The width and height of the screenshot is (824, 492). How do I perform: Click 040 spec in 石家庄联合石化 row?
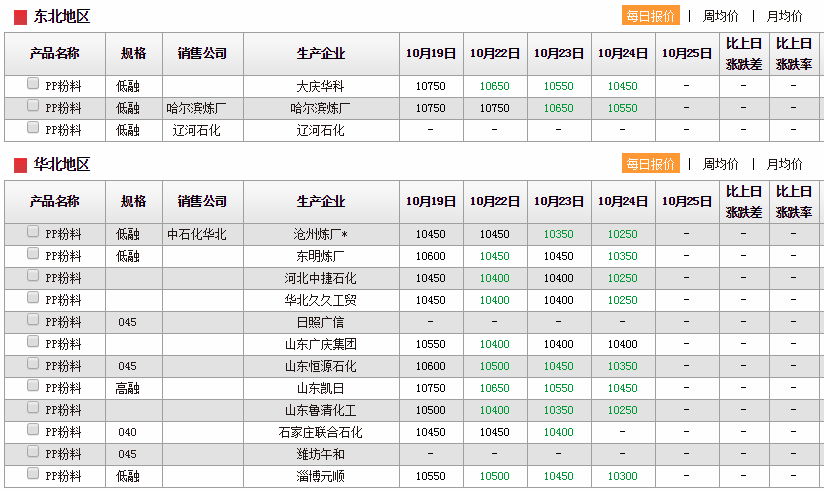pyautogui.click(x=127, y=433)
